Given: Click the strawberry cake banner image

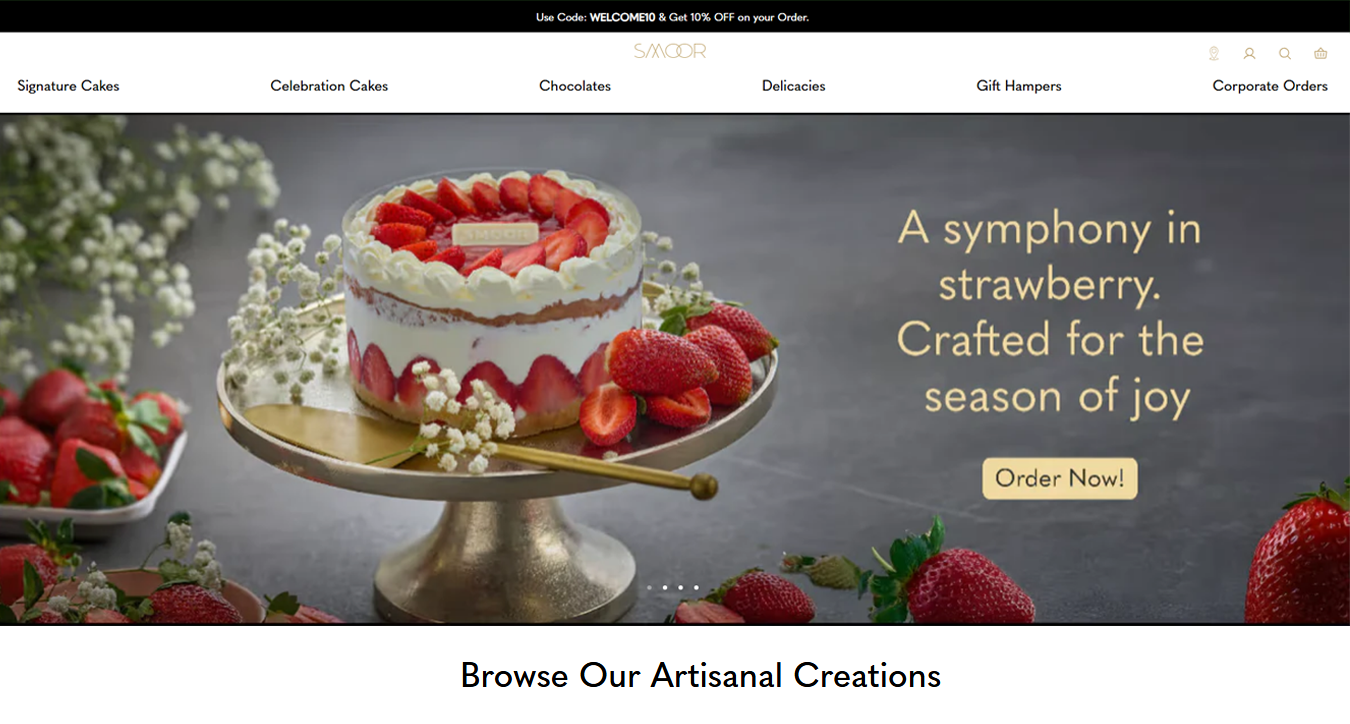Looking at the screenshot, I should pos(675,369).
